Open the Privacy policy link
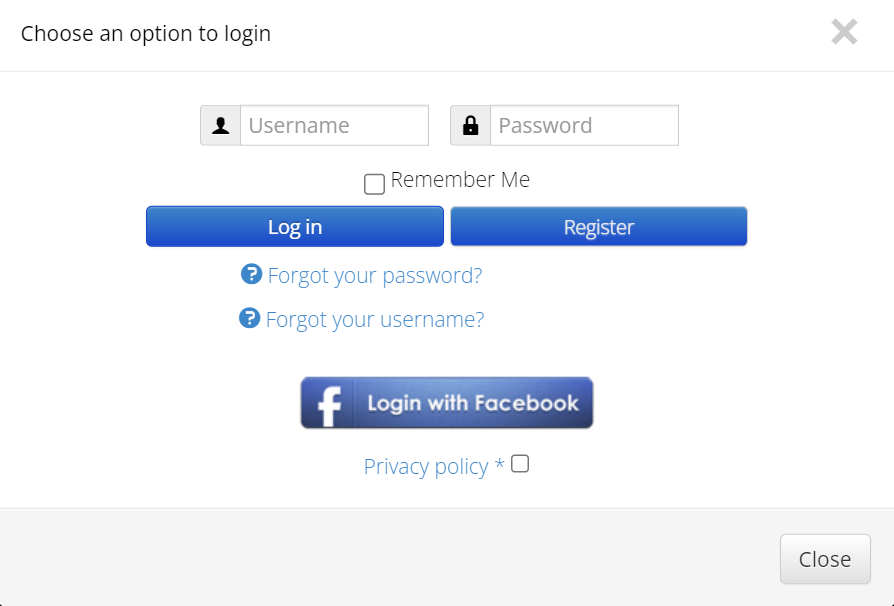Viewport: 894px width, 606px height. [x=427, y=466]
